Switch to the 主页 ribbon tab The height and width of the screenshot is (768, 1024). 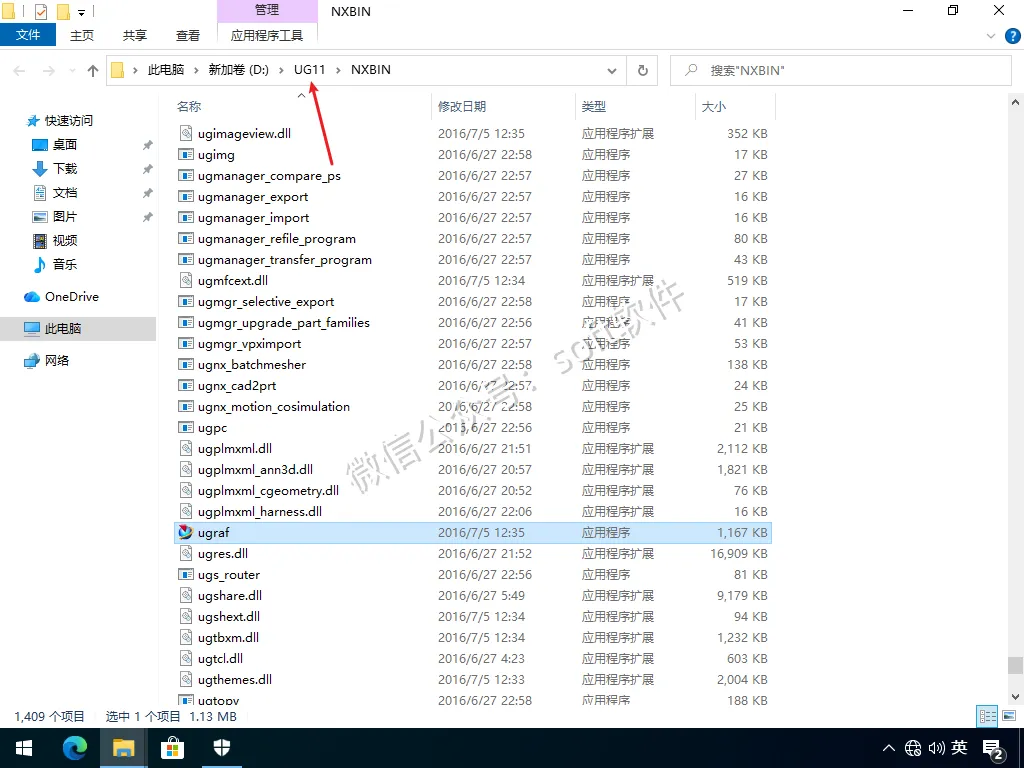coord(82,35)
